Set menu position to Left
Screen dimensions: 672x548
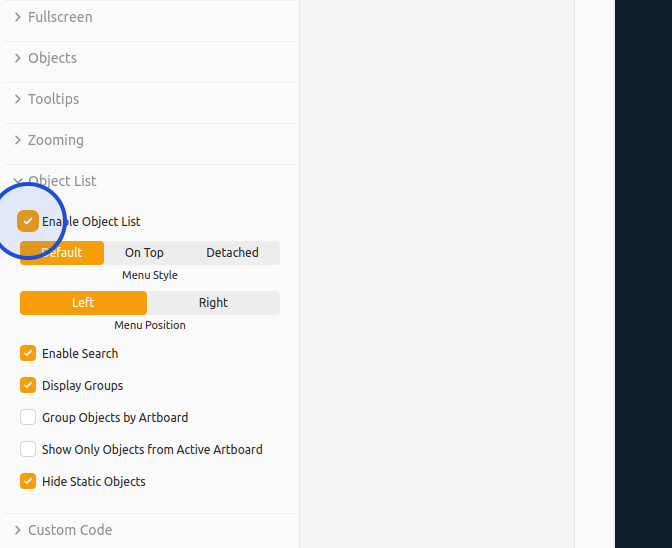tap(83, 303)
